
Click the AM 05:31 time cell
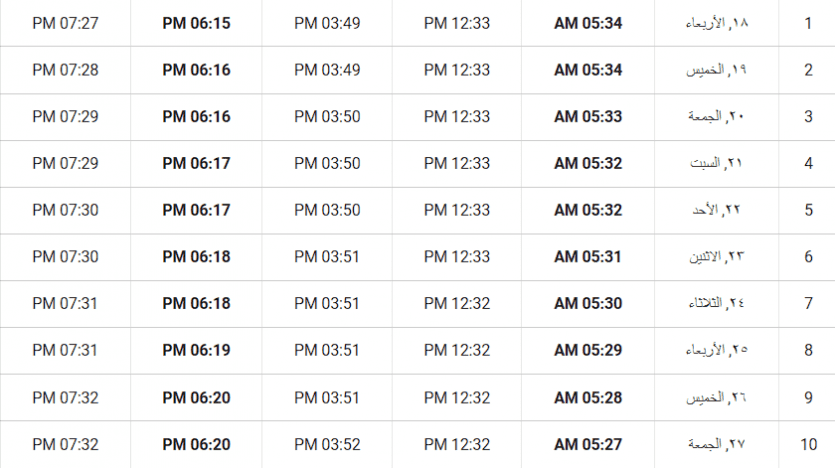click(x=588, y=257)
